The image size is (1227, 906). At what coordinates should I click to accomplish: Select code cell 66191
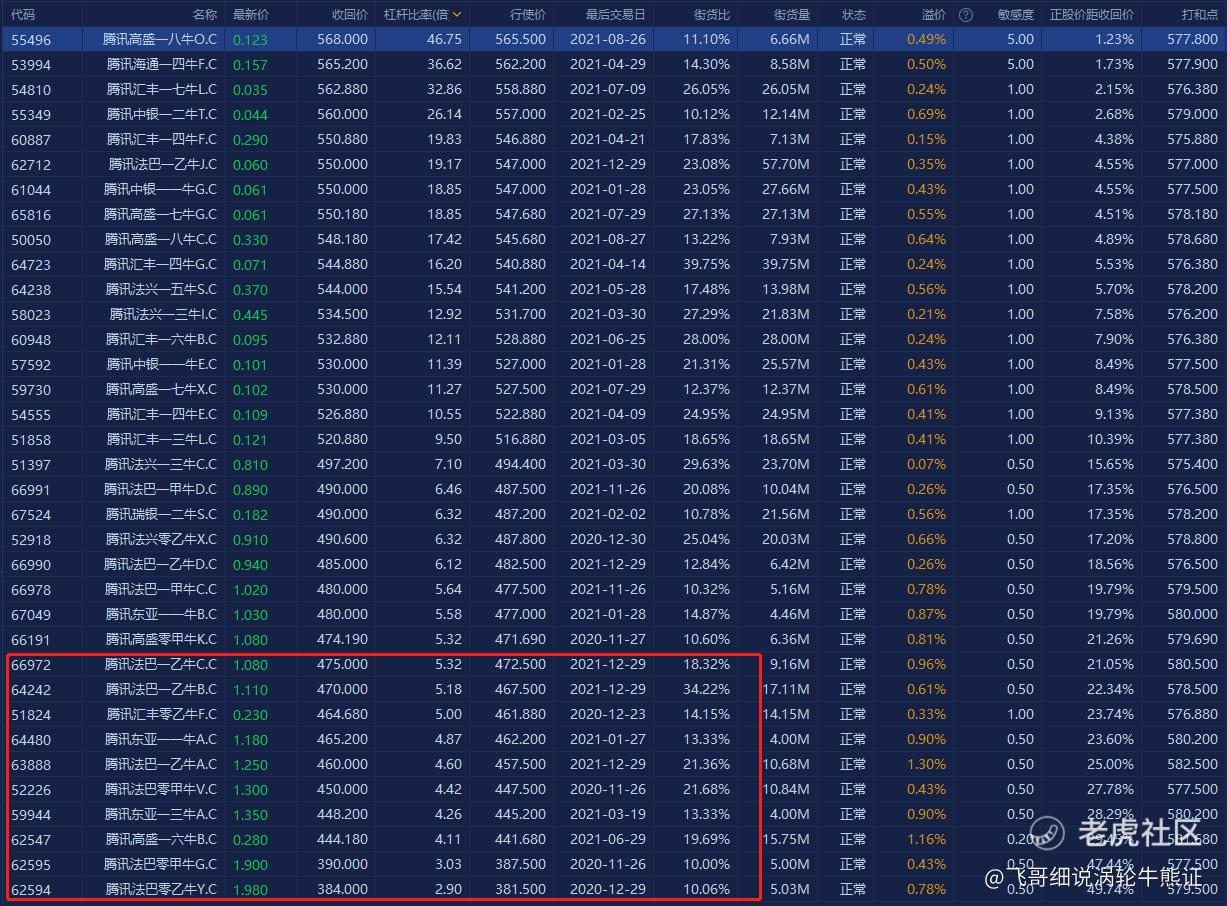pos(31,639)
